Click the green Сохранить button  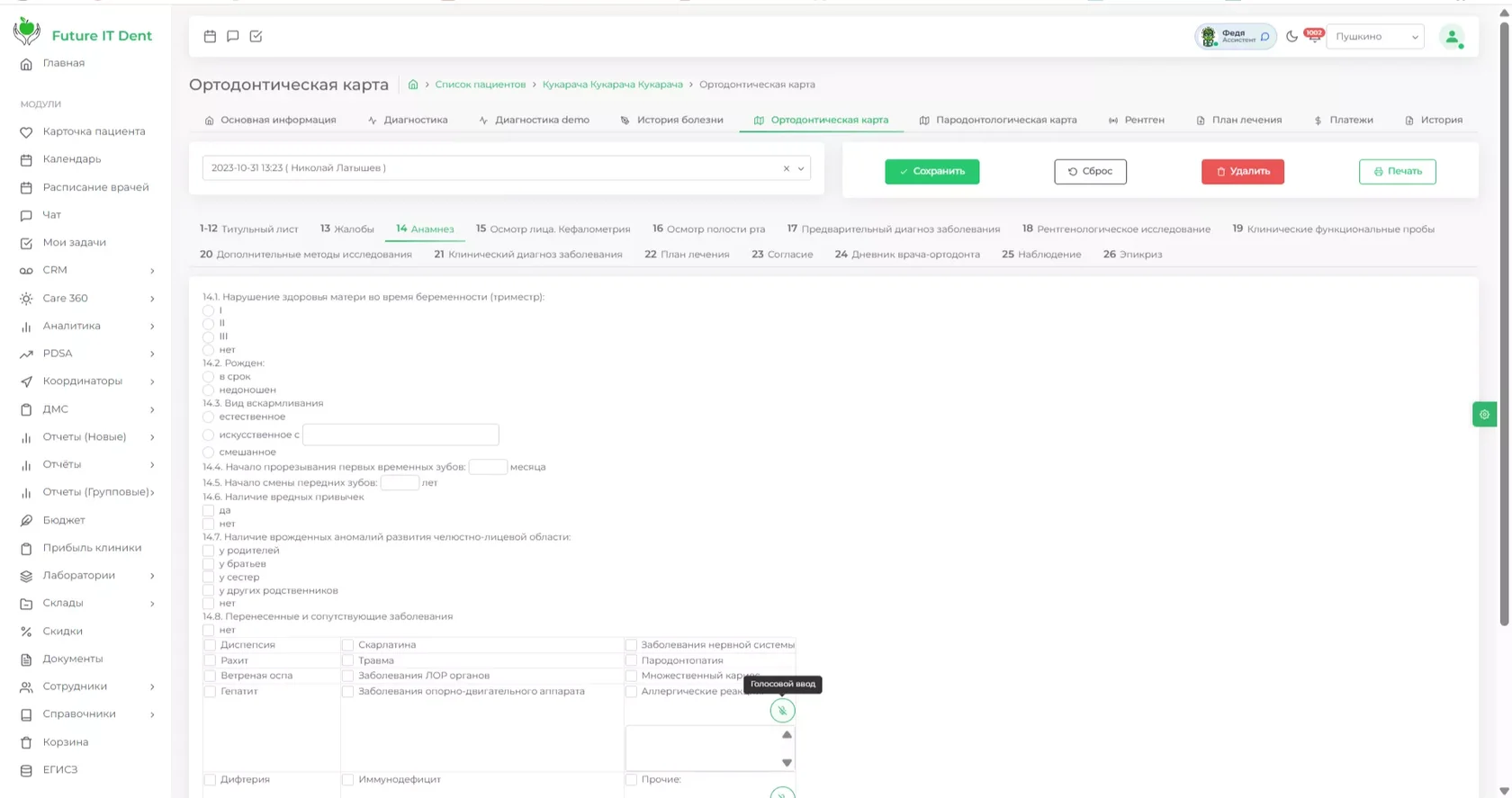coord(931,171)
